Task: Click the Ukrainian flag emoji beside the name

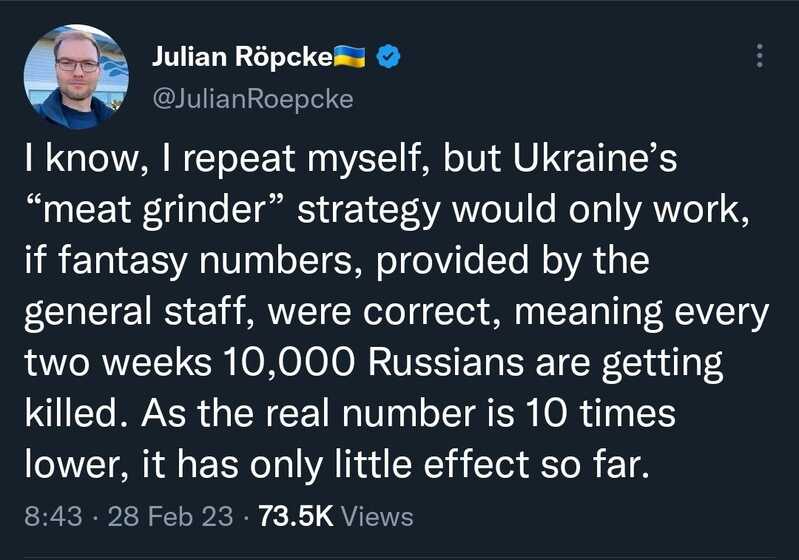Action: [349, 57]
